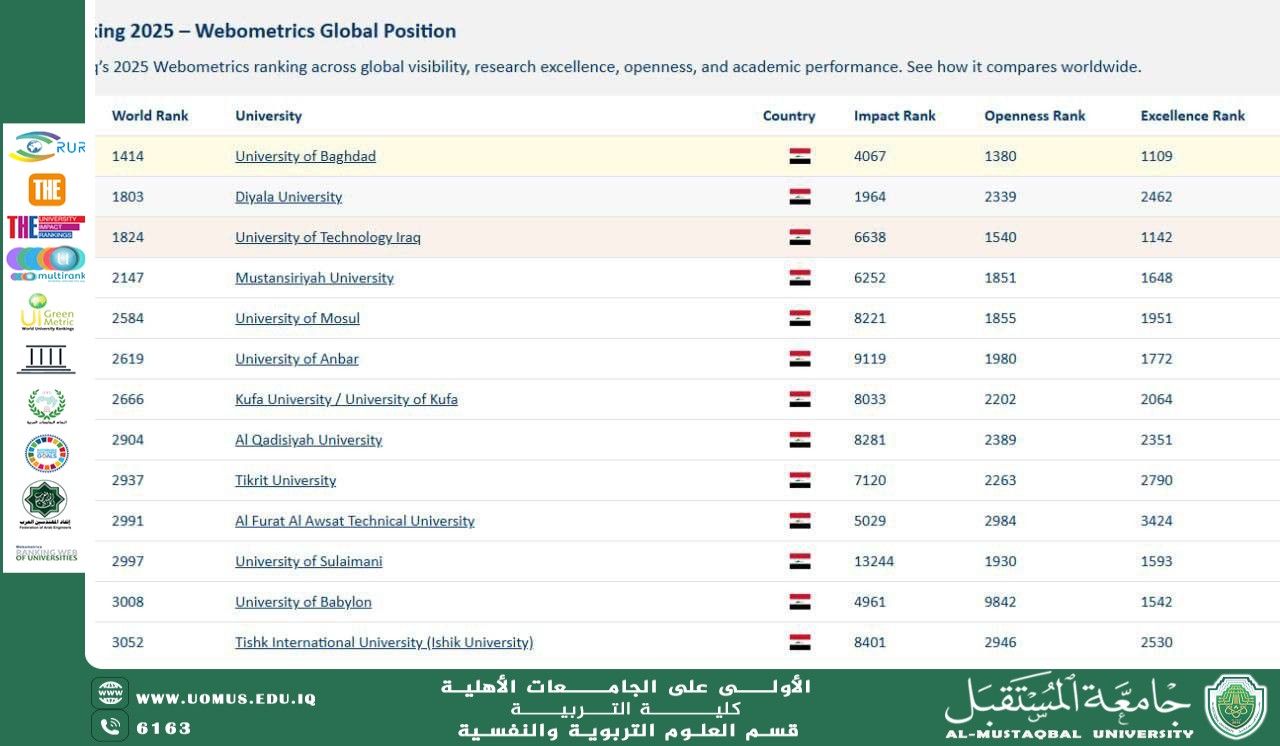
Task: Click openness rank value 9842
Action: [1000, 602]
